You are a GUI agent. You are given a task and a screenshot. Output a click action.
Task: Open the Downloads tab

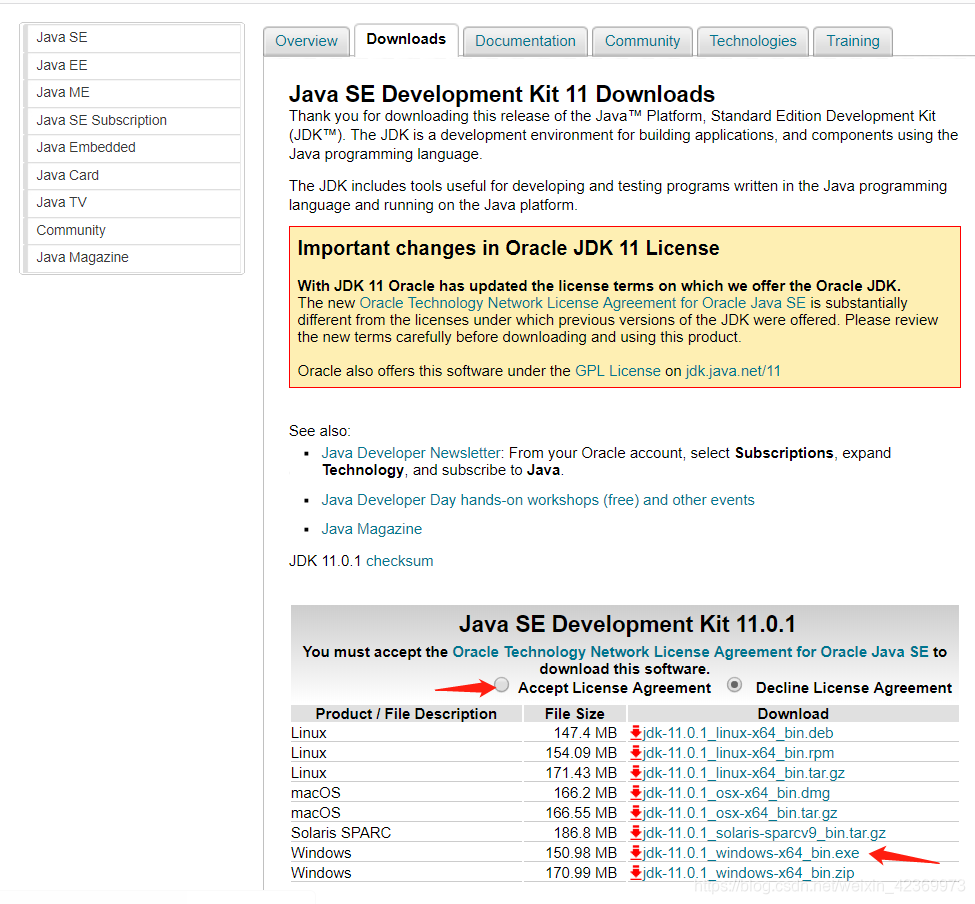[406, 40]
